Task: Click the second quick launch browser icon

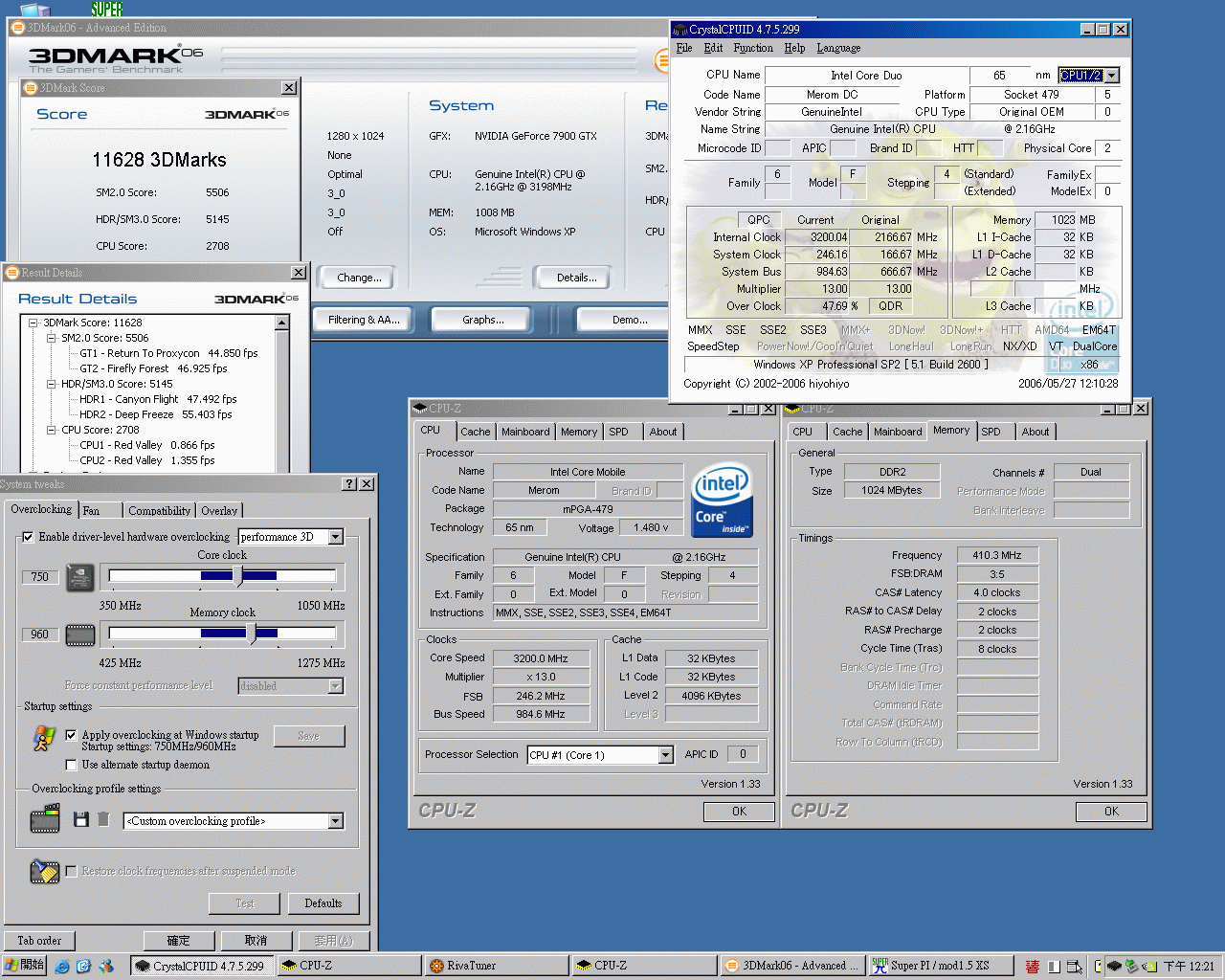Action: pos(83,967)
